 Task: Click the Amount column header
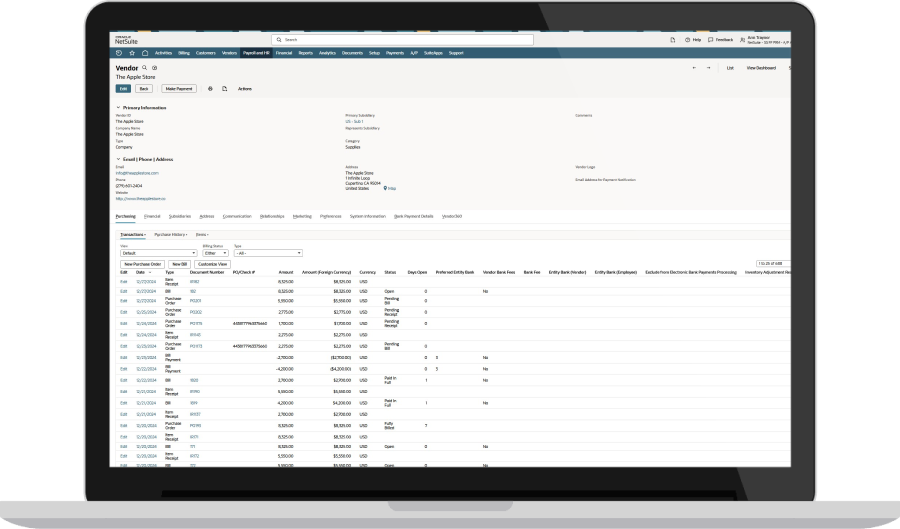[x=286, y=273]
